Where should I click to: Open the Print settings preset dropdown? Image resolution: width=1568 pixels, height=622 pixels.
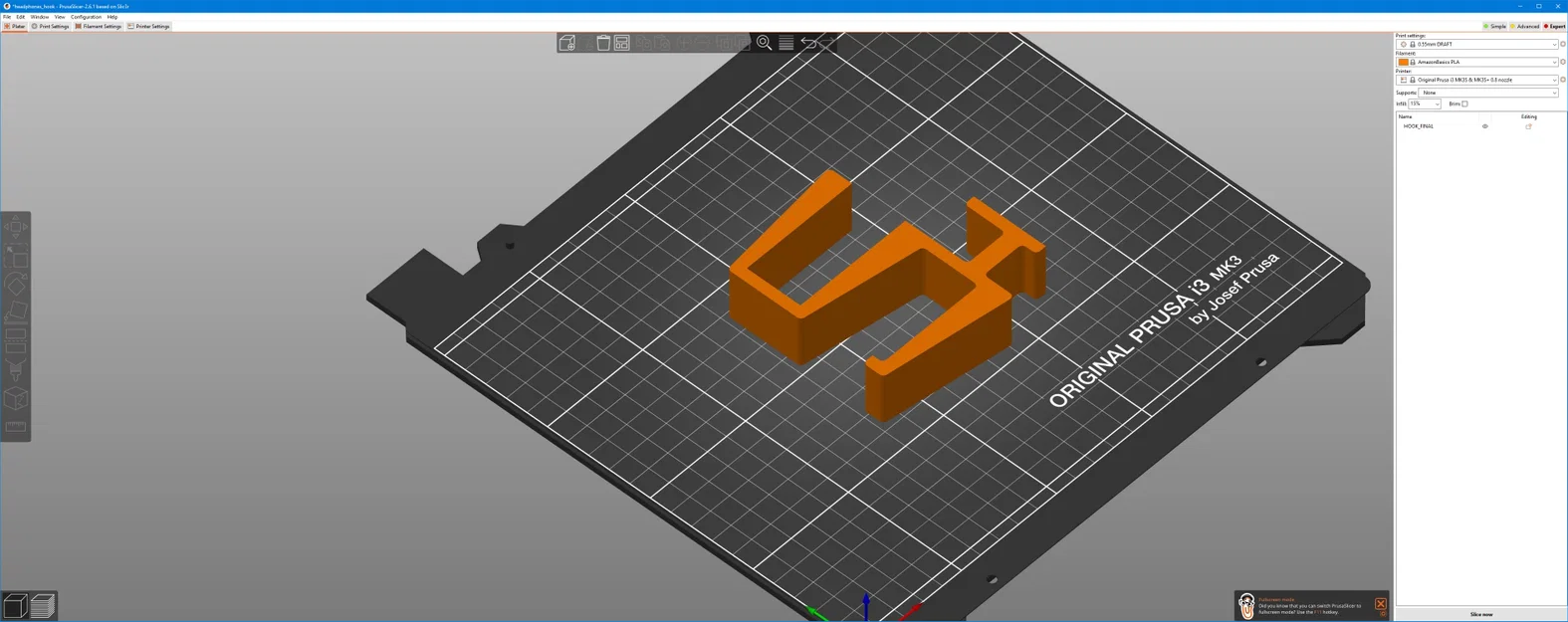pos(1477,44)
